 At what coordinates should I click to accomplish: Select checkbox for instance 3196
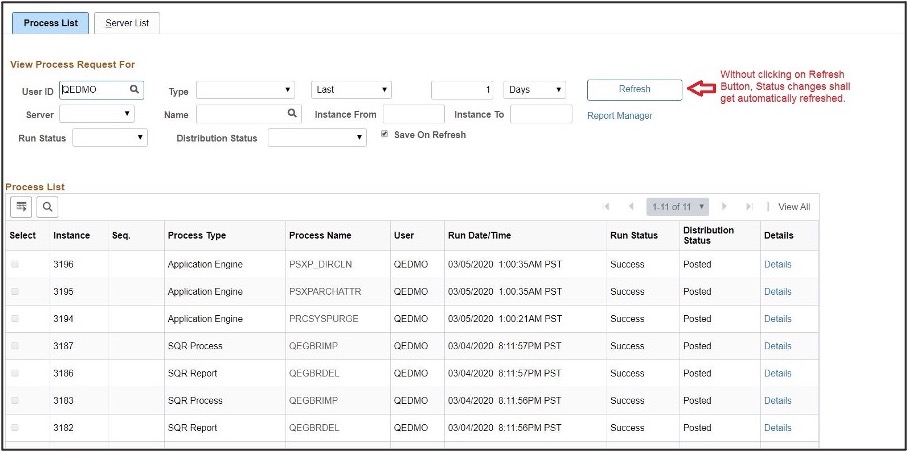[15, 264]
